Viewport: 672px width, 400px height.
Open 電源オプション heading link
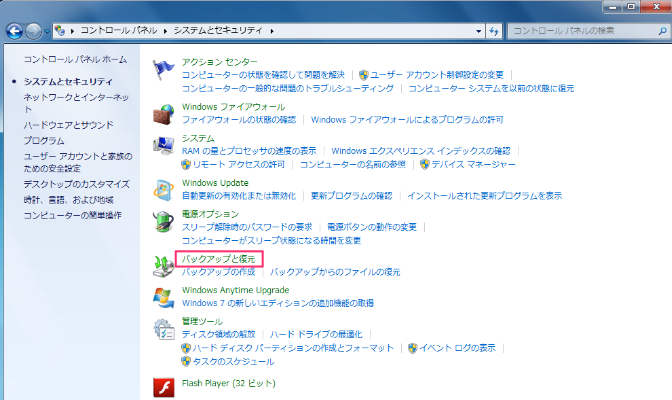point(210,214)
